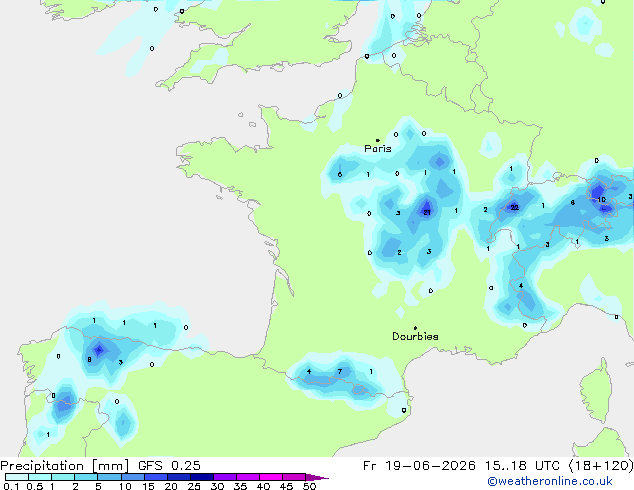The image size is (634, 490).
Task: Select the 35–40 mm legend swatch
Action: pos(248,477)
